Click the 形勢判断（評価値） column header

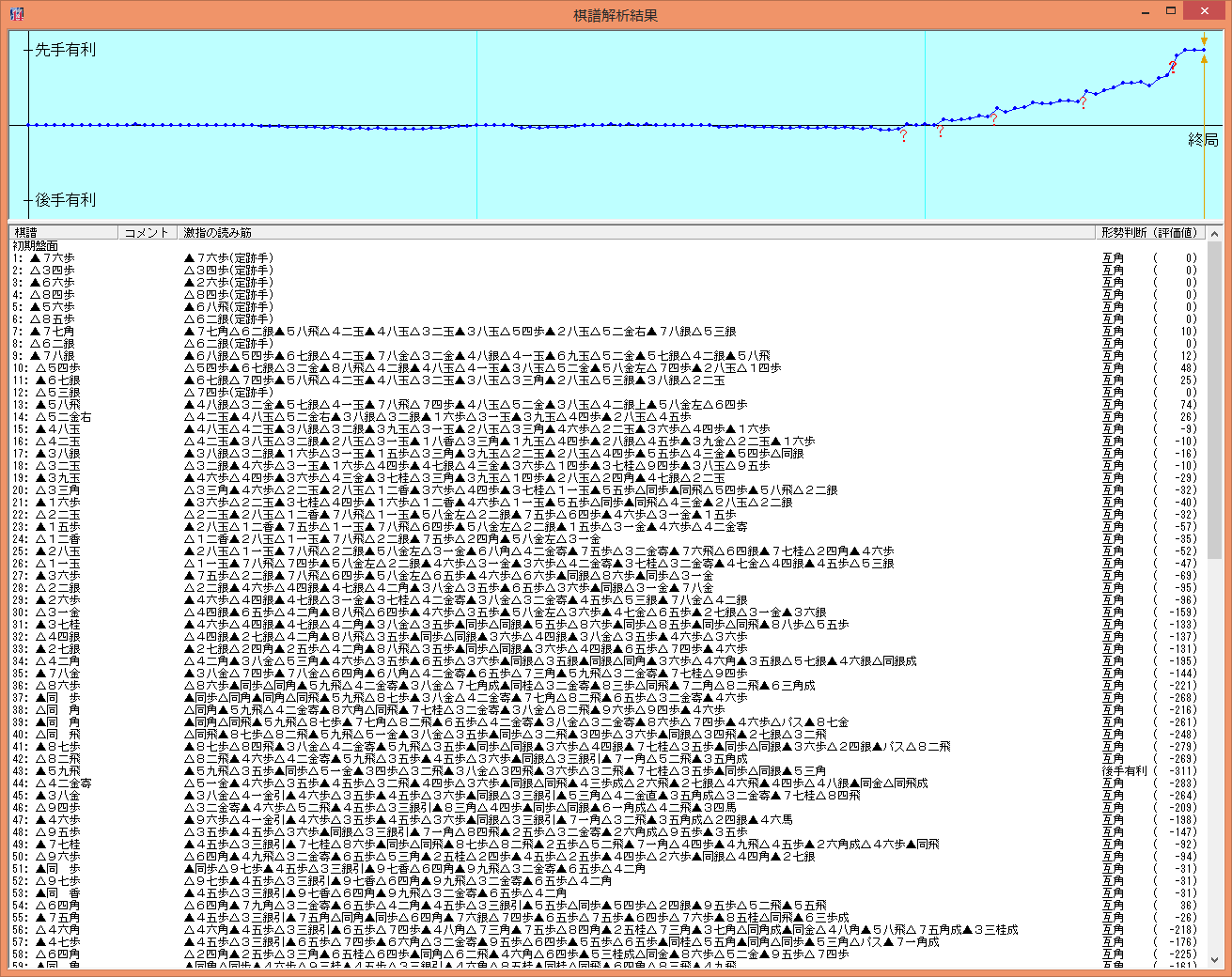point(1149,232)
